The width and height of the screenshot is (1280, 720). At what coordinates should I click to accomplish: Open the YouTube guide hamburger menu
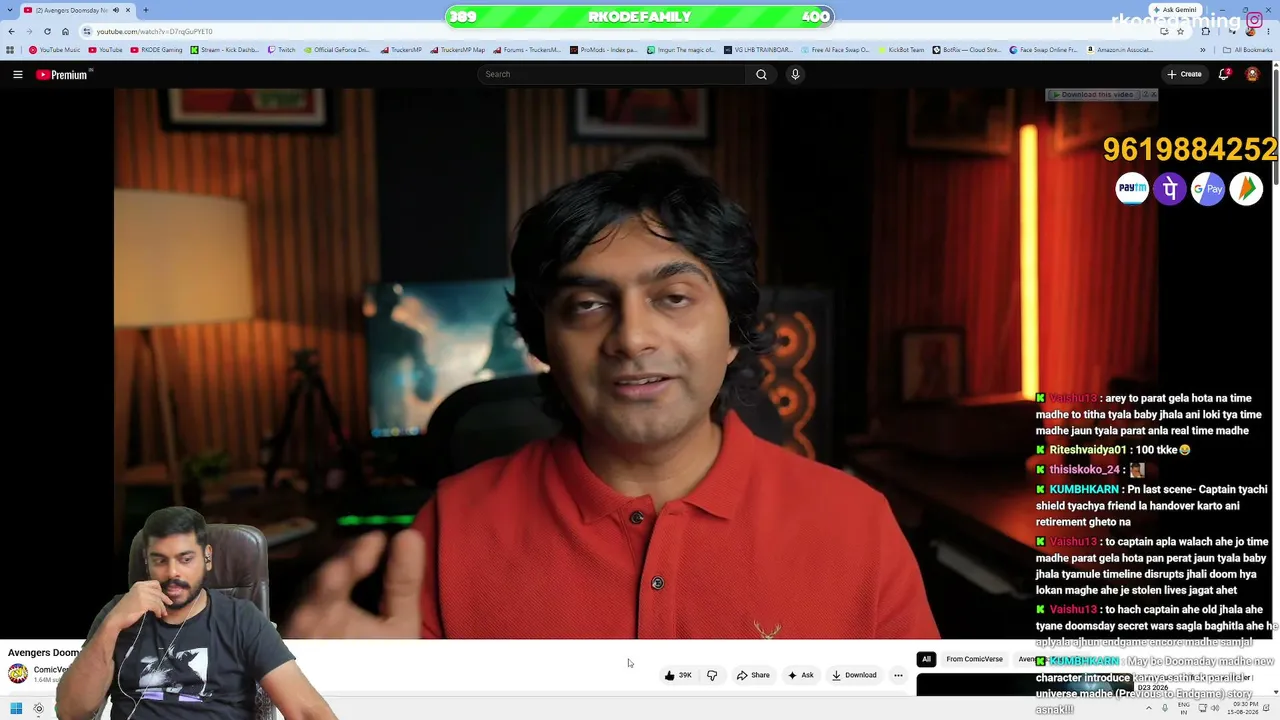[x=17, y=74]
